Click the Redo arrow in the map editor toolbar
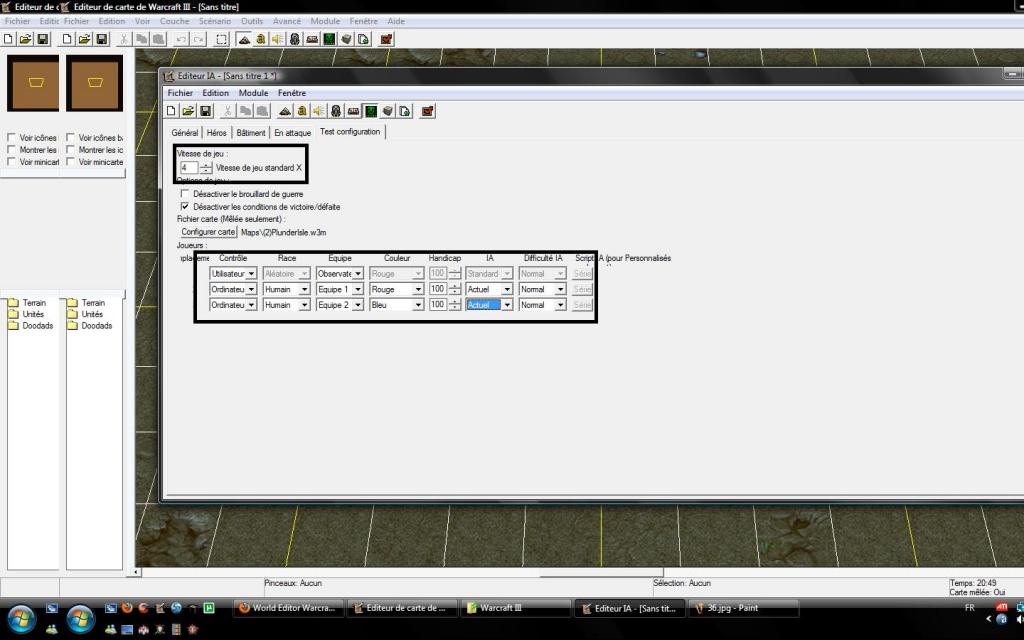 coord(198,39)
